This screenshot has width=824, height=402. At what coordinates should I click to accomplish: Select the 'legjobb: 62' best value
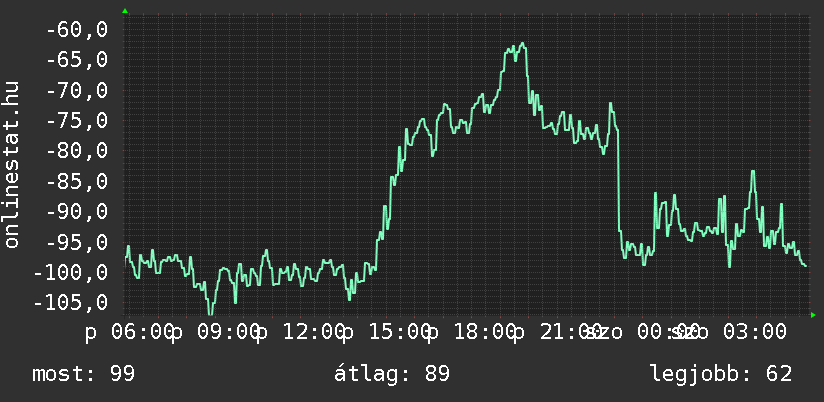click(x=720, y=374)
